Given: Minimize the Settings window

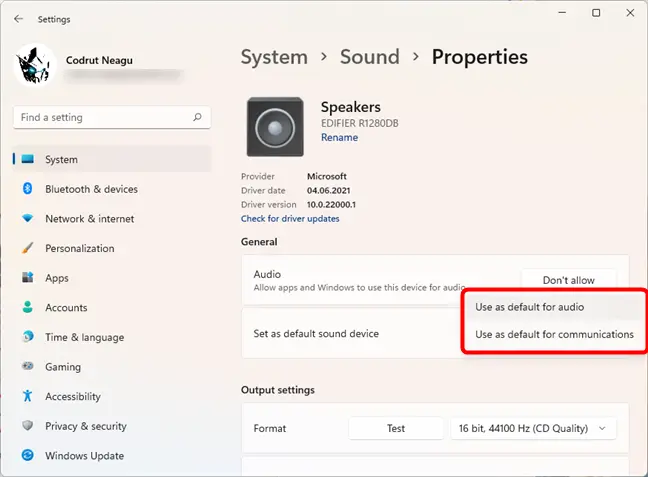Looking at the screenshot, I should coord(562,13).
